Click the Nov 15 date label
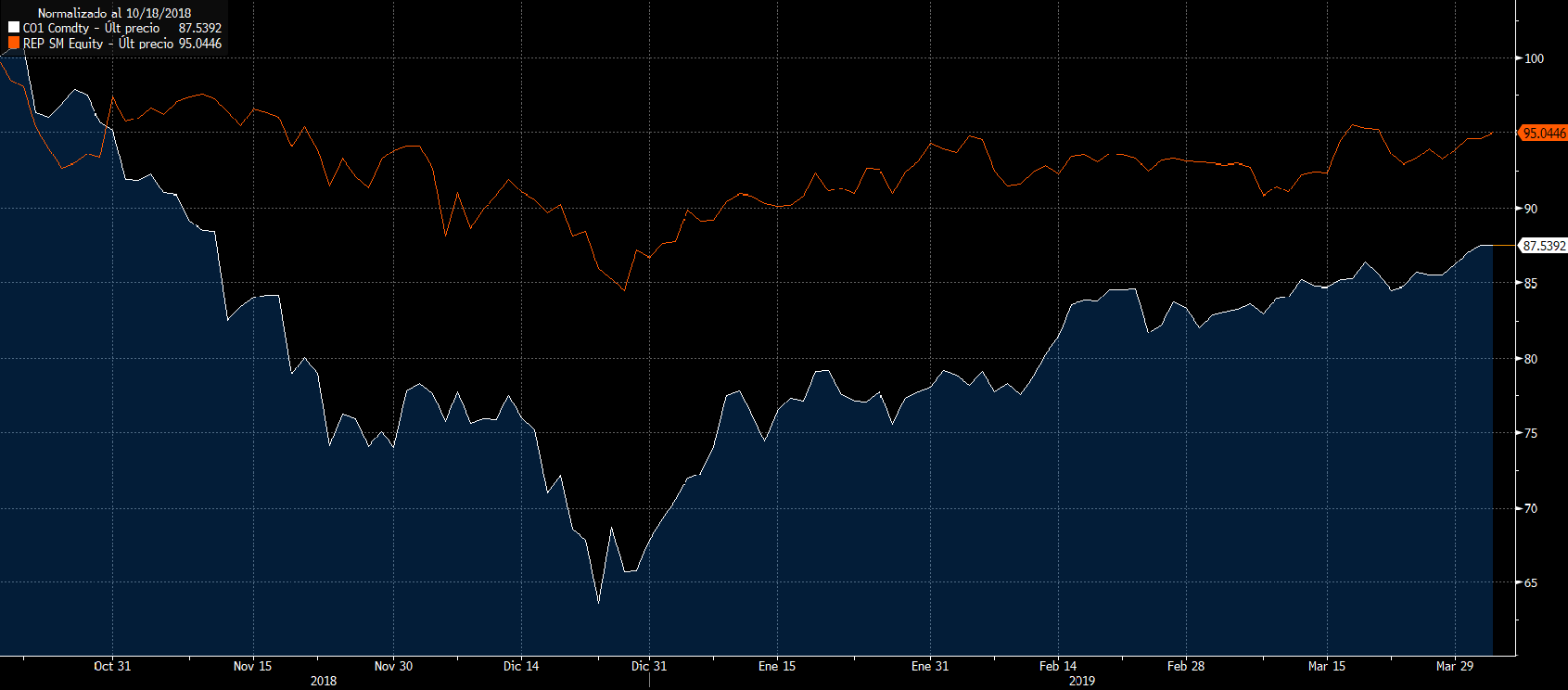The width and height of the screenshot is (1568, 690). pyautogui.click(x=252, y=666)
